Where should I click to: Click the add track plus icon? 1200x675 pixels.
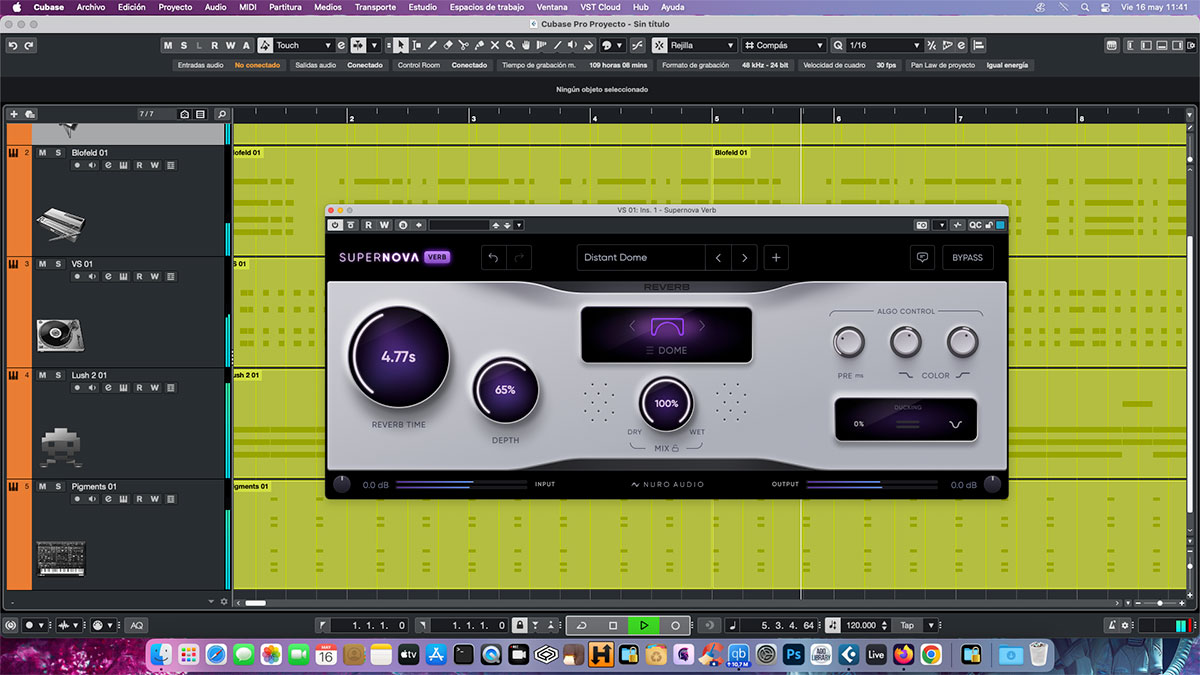[14, 114]
